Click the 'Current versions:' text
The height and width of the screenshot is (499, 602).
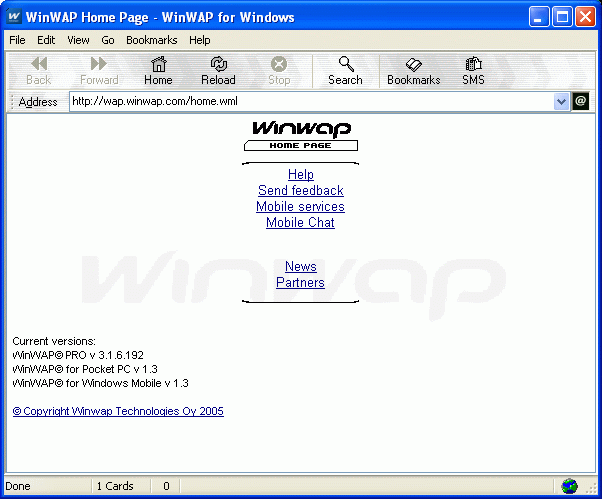[x=54, y=341]
